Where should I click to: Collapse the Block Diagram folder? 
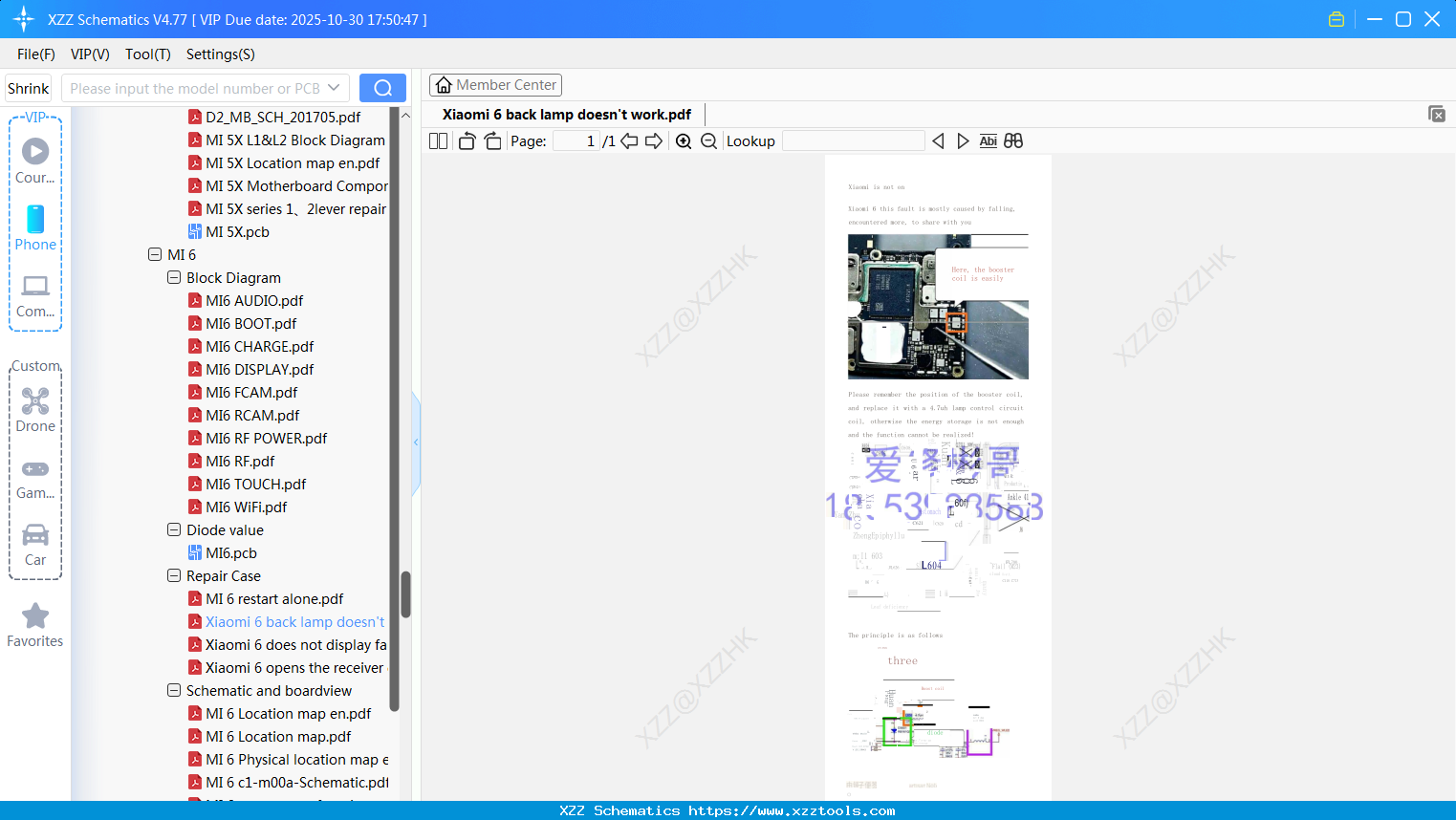coord(174,278)
